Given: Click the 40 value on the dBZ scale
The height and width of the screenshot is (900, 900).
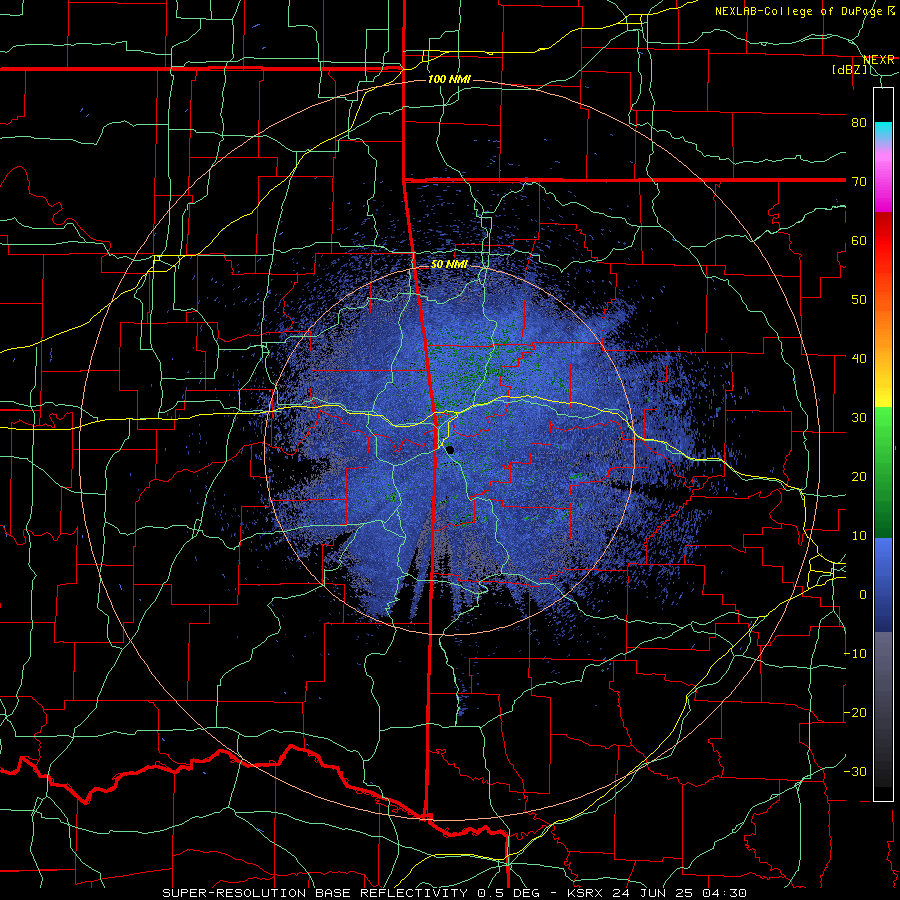Looking at the screenshot, I should (859, 358).
